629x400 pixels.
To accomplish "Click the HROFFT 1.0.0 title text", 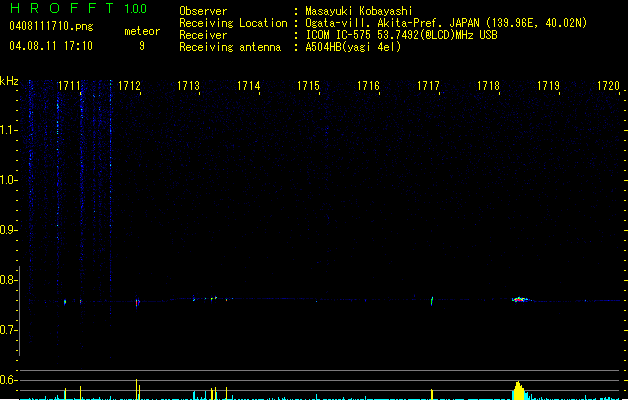I will pyautogui.click(x=78, y=8).
